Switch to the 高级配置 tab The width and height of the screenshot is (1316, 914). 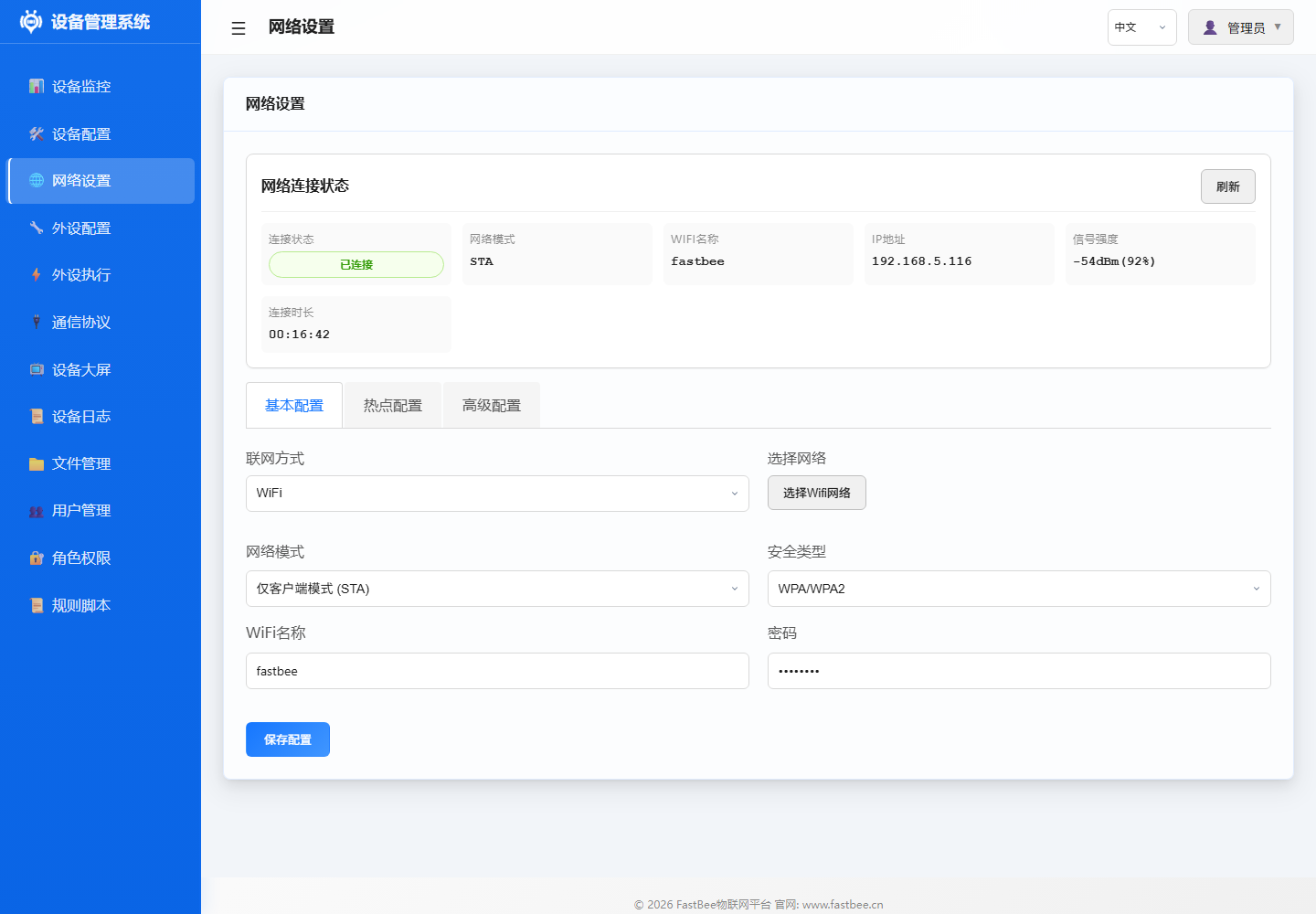click(492, 405)
